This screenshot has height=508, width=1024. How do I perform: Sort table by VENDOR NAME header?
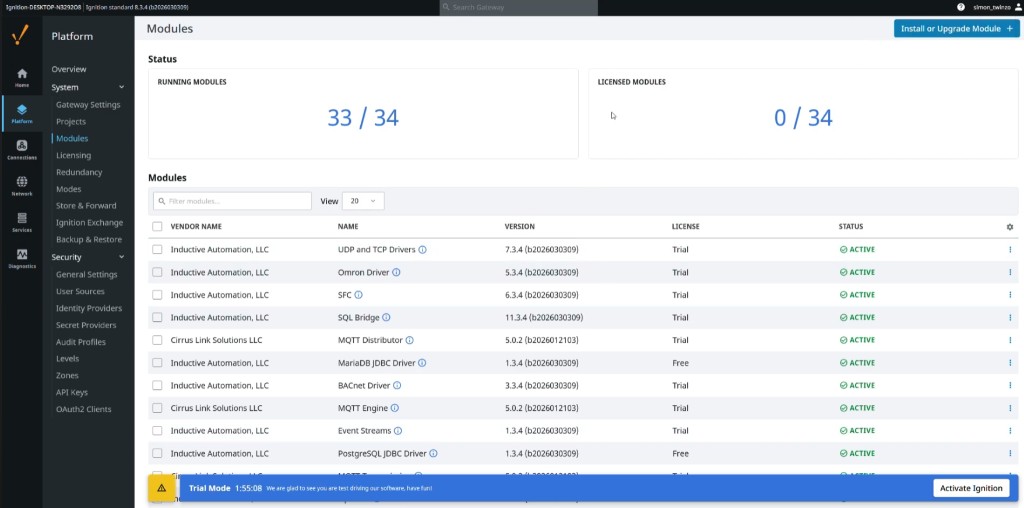click(x=196, y=227)
